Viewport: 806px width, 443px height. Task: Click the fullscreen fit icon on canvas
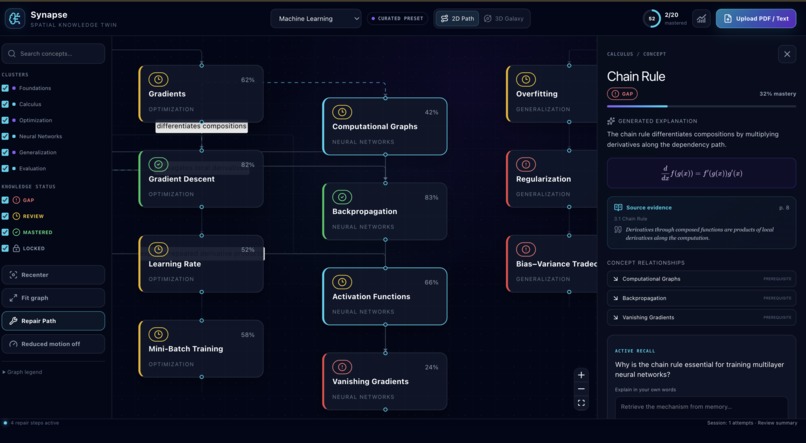pyautogui.click(x=581, y=403)
